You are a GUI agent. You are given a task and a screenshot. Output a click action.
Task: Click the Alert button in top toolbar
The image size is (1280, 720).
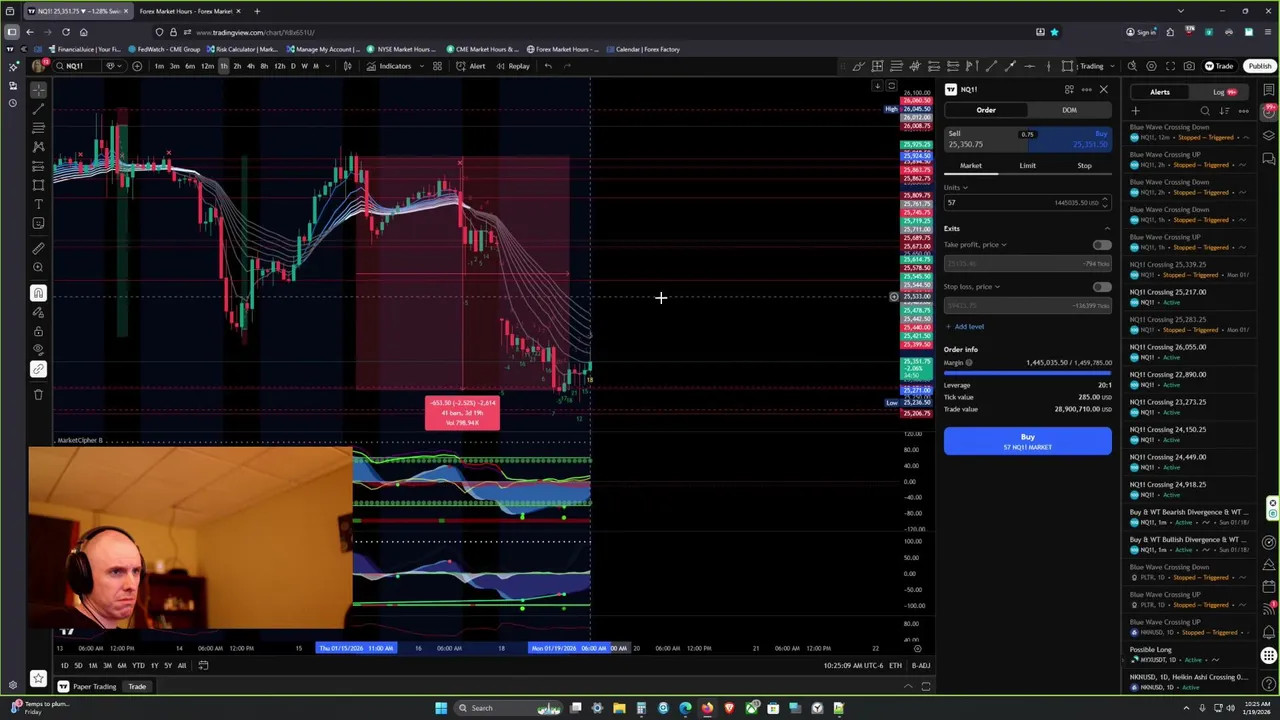tap(471, 66)
